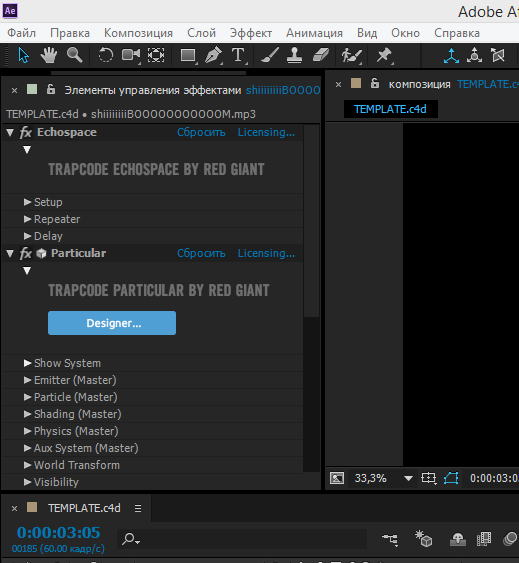
Task: Open the composition mini-flowchart icon
Action: (x=390, y=539)
